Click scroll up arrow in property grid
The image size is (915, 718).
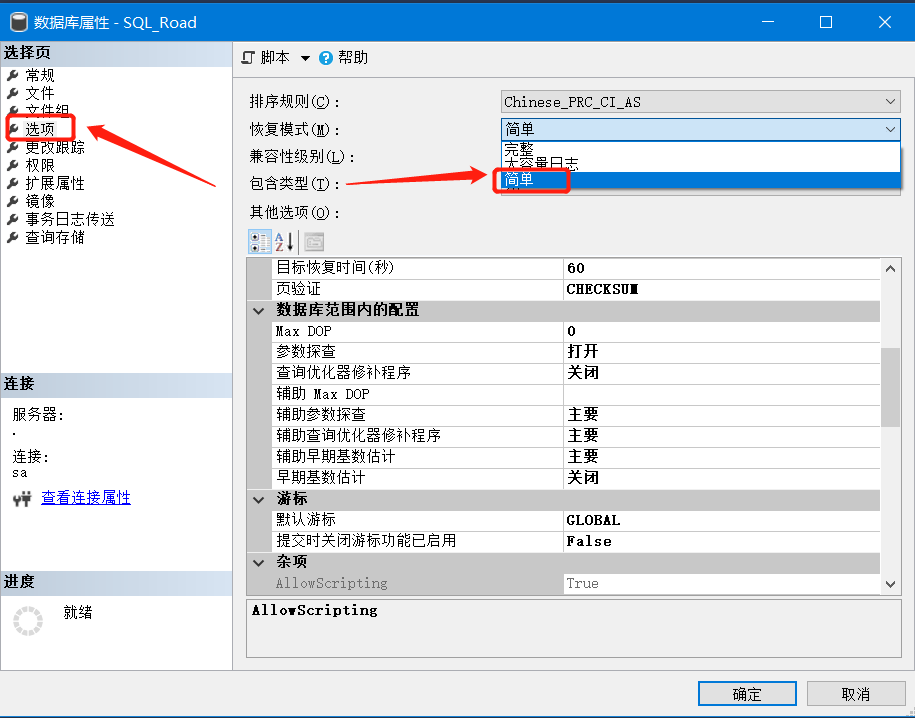click(x=890, y=269)
